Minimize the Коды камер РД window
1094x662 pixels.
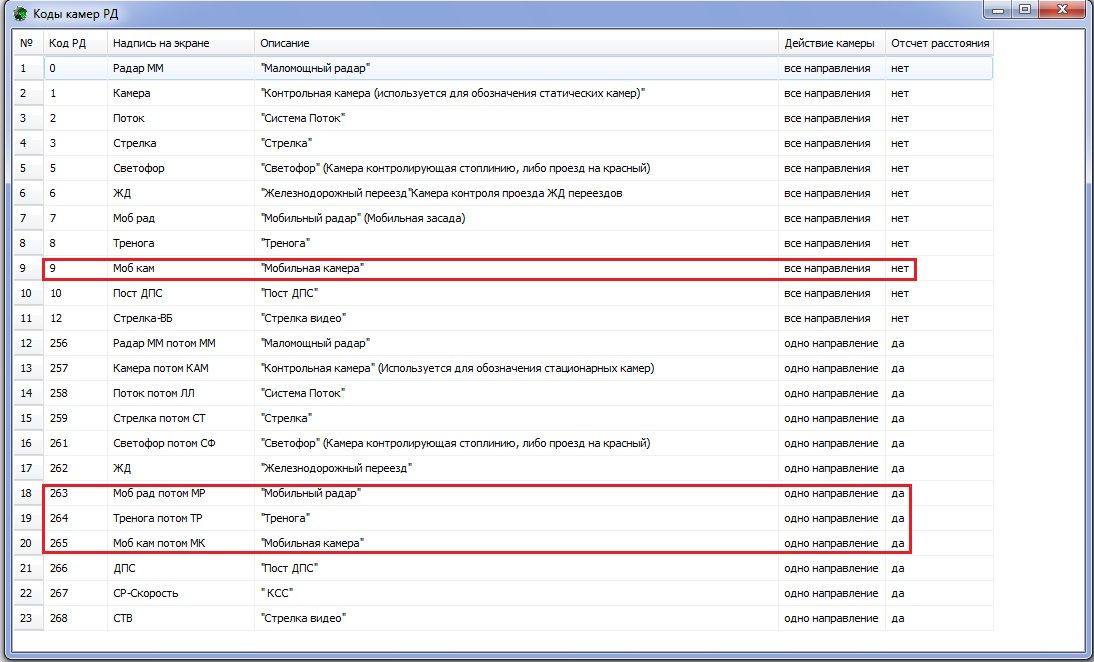[998, 10]
